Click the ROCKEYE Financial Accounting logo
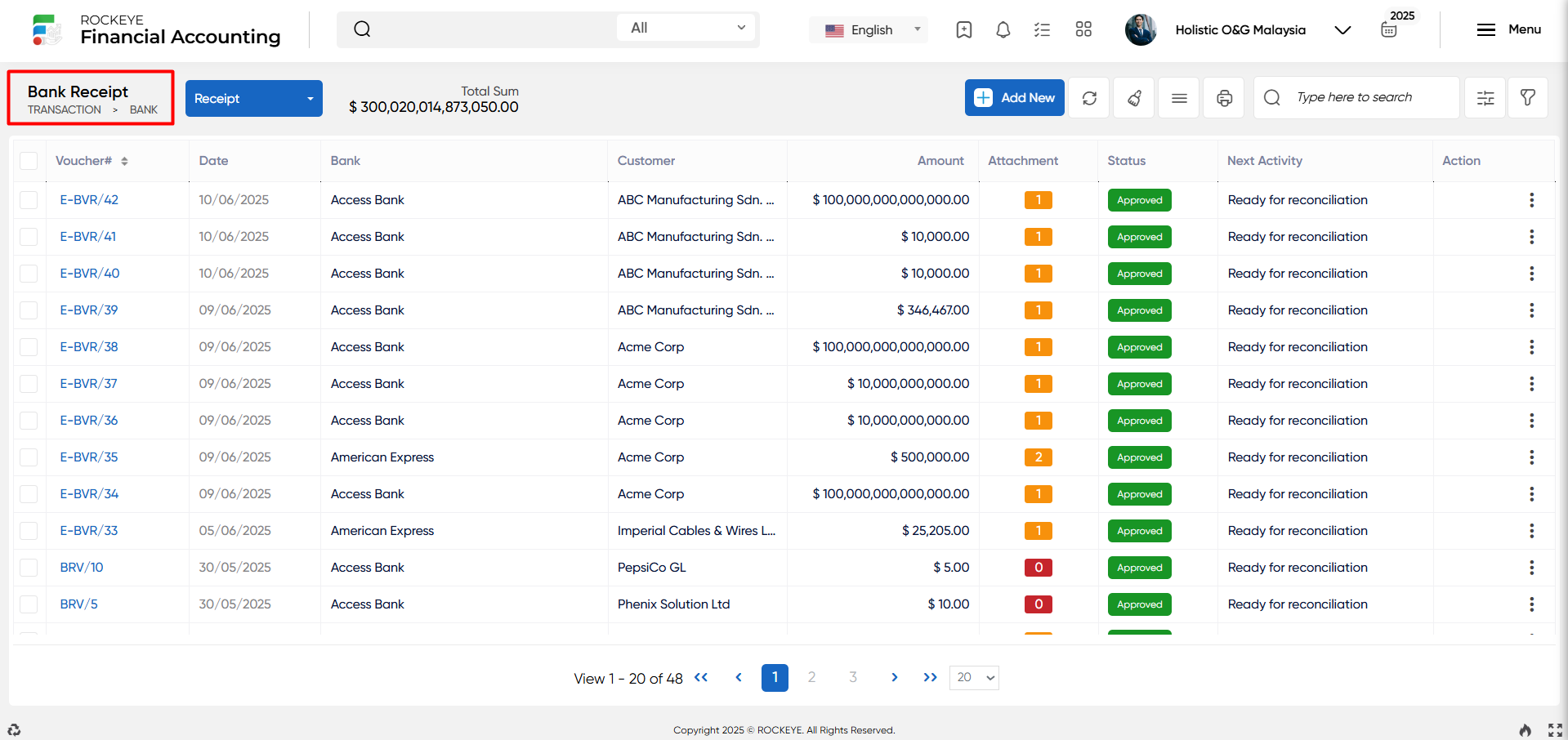1568x740 pixels. click(x=155, y=29)
